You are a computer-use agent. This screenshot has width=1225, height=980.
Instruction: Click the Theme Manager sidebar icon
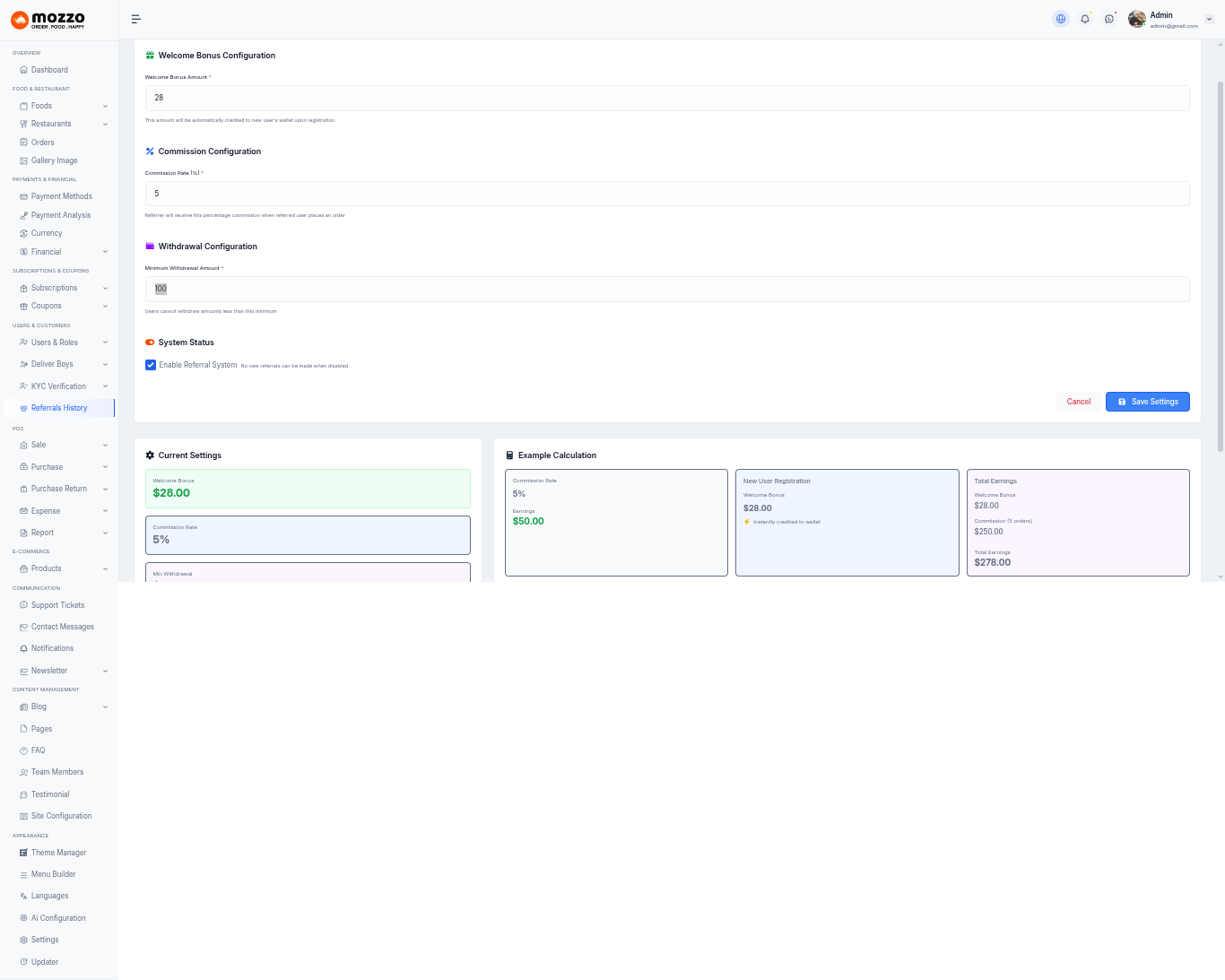click(23, 853)
